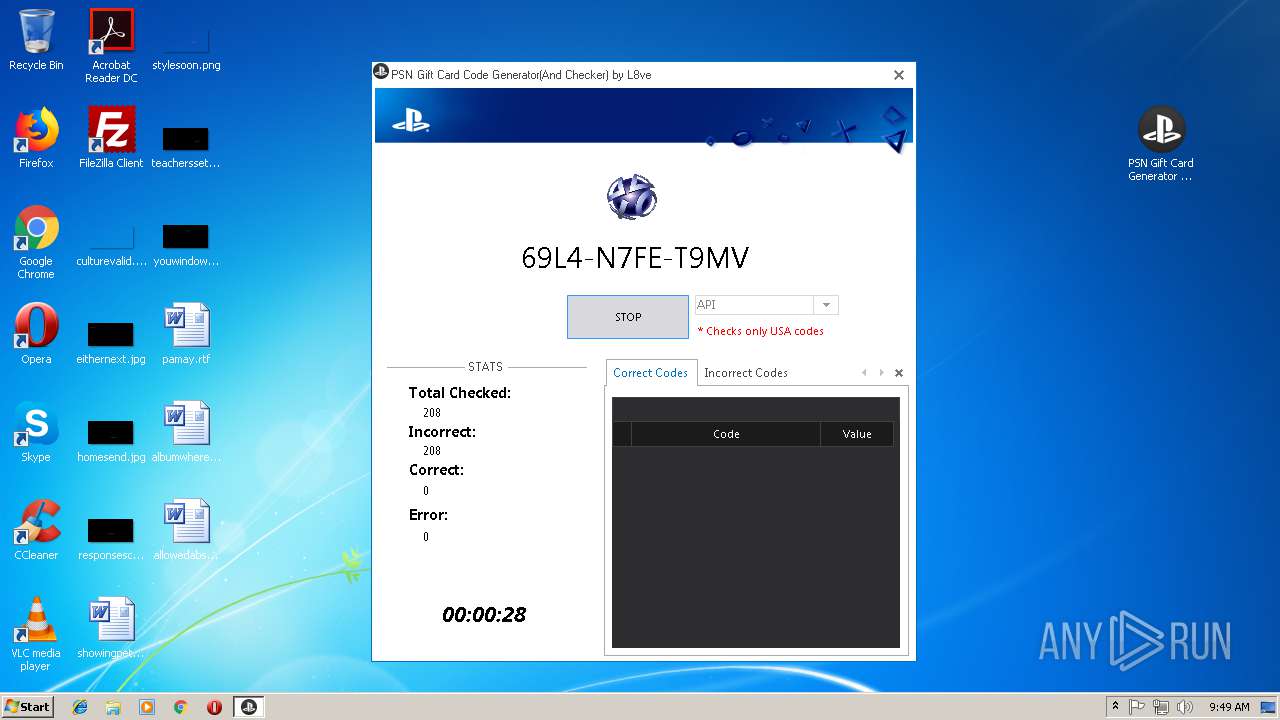Click the Incorrect count label

442,432
